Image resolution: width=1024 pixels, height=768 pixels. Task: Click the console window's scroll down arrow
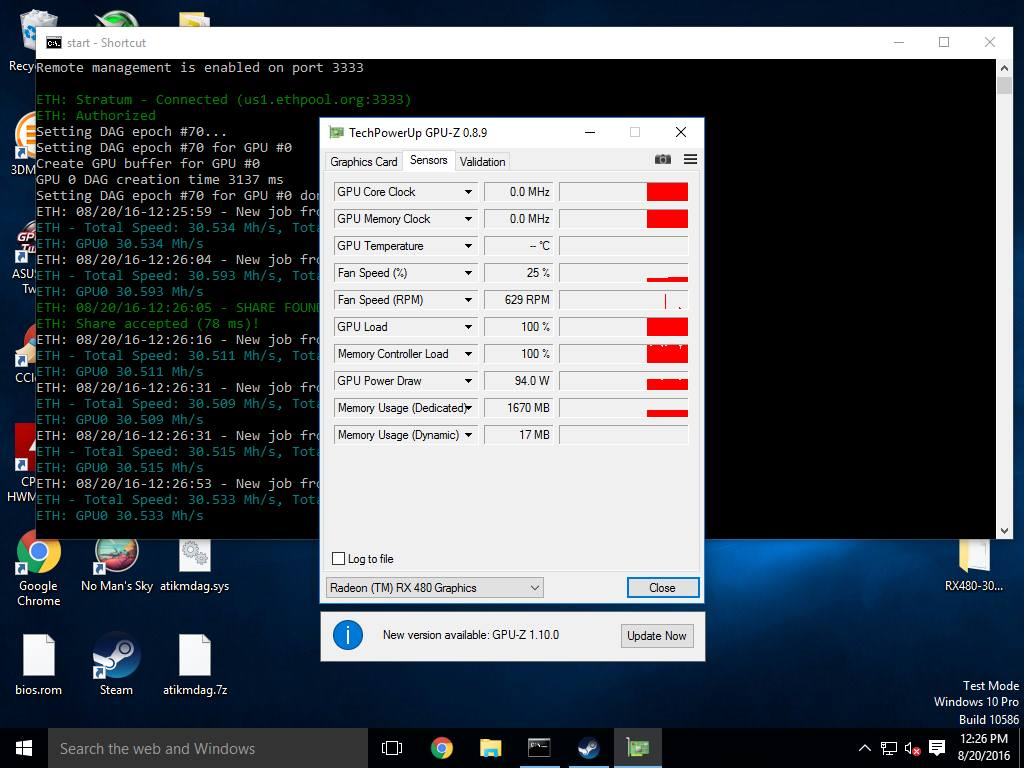point(1004,531)
